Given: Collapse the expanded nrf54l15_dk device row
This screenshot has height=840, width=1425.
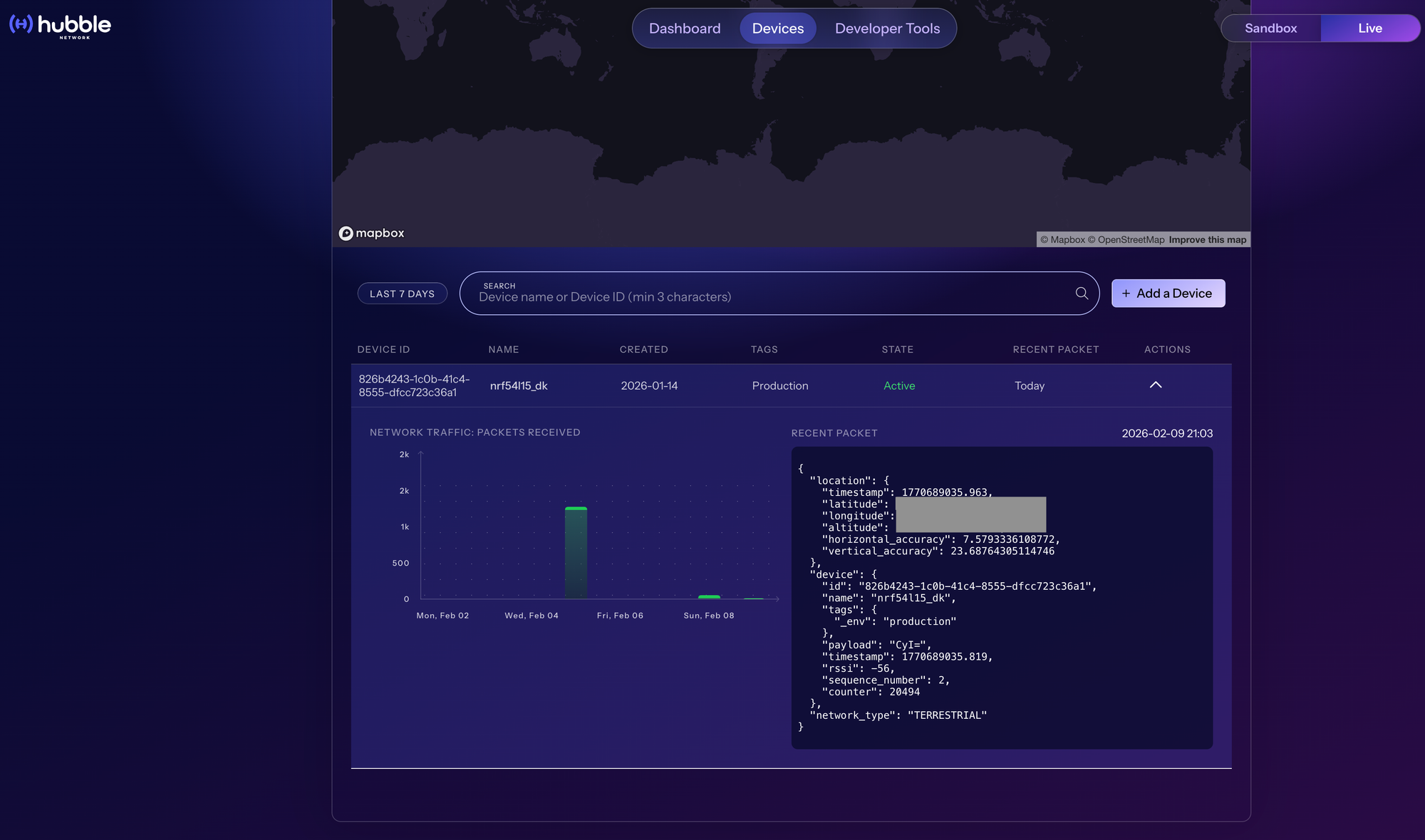Looking at the screenshot, I should pyautogui.click(x=1156, y=385).
